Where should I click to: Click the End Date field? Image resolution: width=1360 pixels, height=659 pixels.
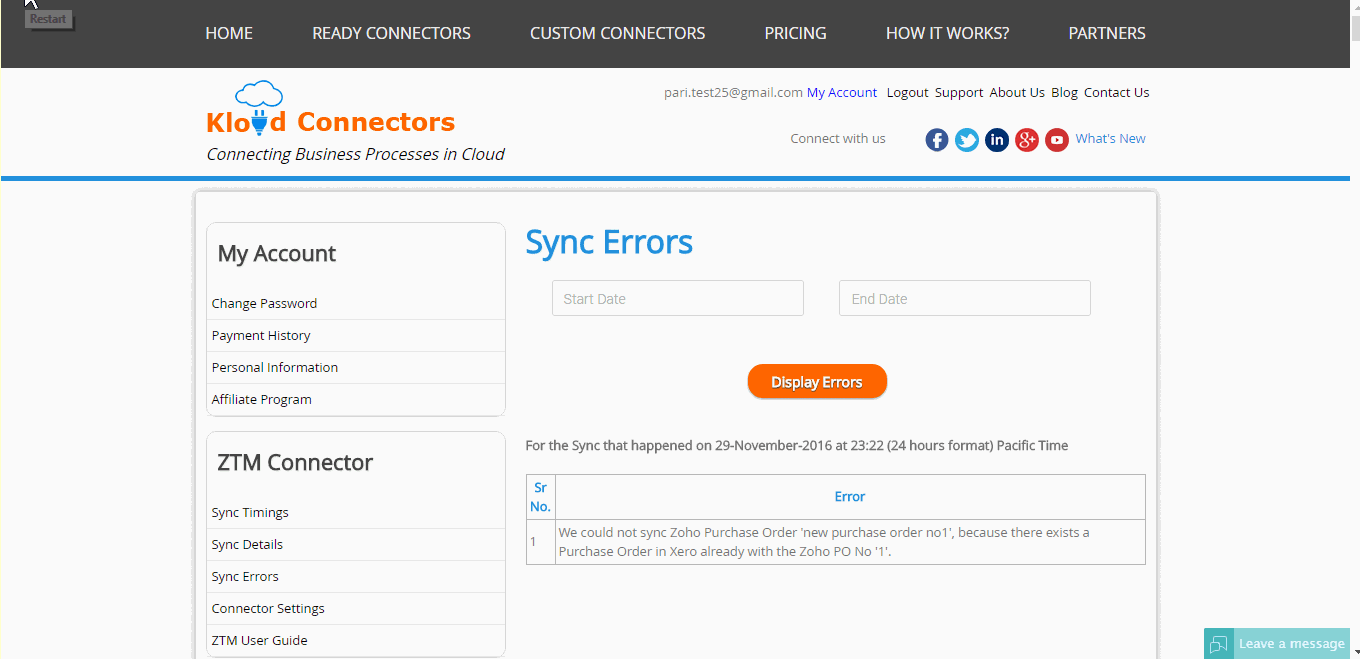pyautogui.click(x=965, y=298)
